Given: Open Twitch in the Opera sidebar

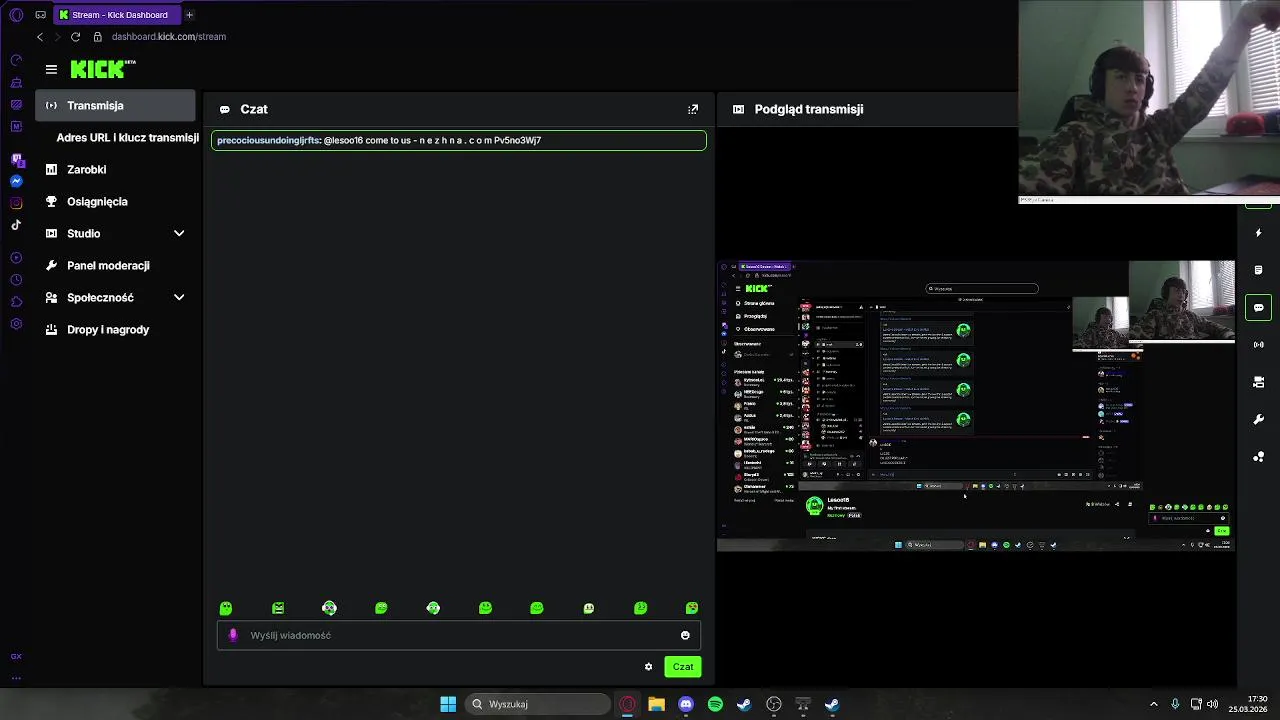Looking at the screenshot, I should 16,159.
